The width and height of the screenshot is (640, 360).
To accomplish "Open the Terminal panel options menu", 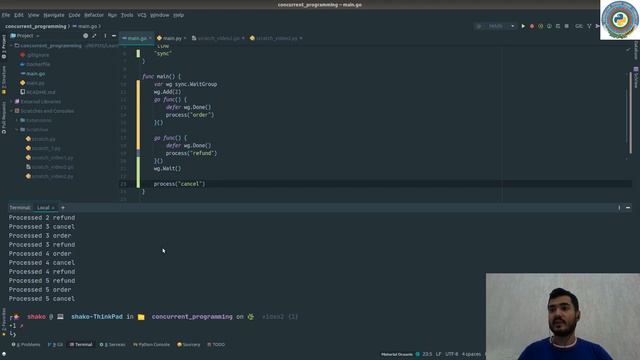I will pos(619,208).
